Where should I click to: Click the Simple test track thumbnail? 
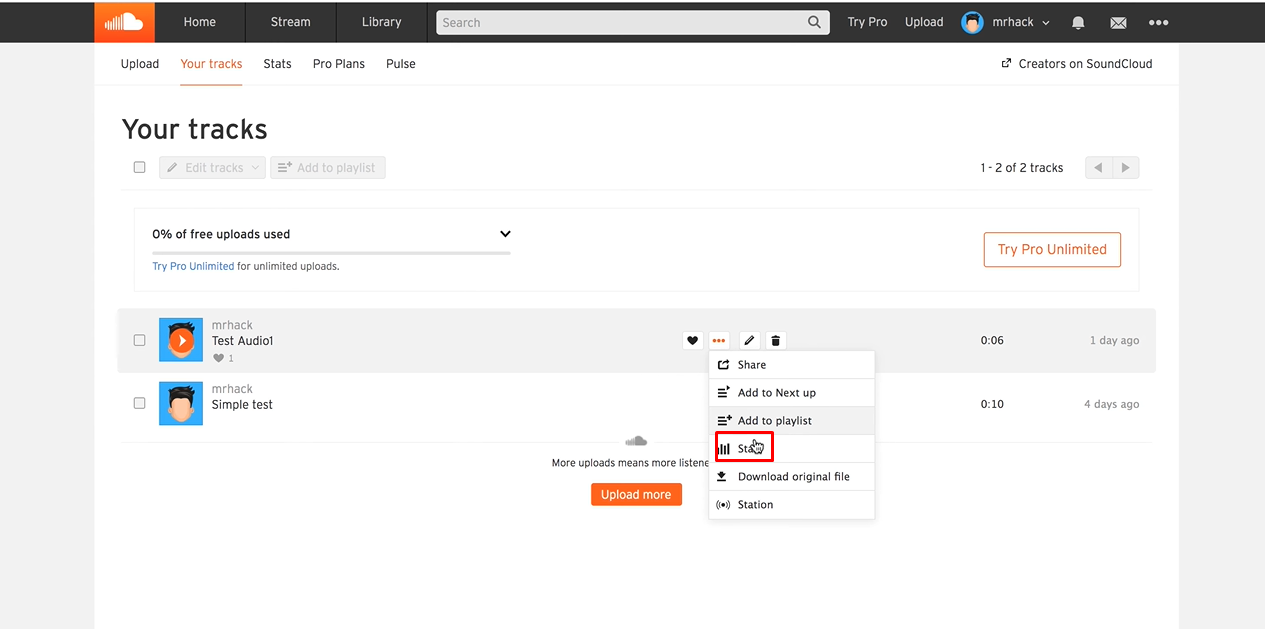tap(181, 403)
